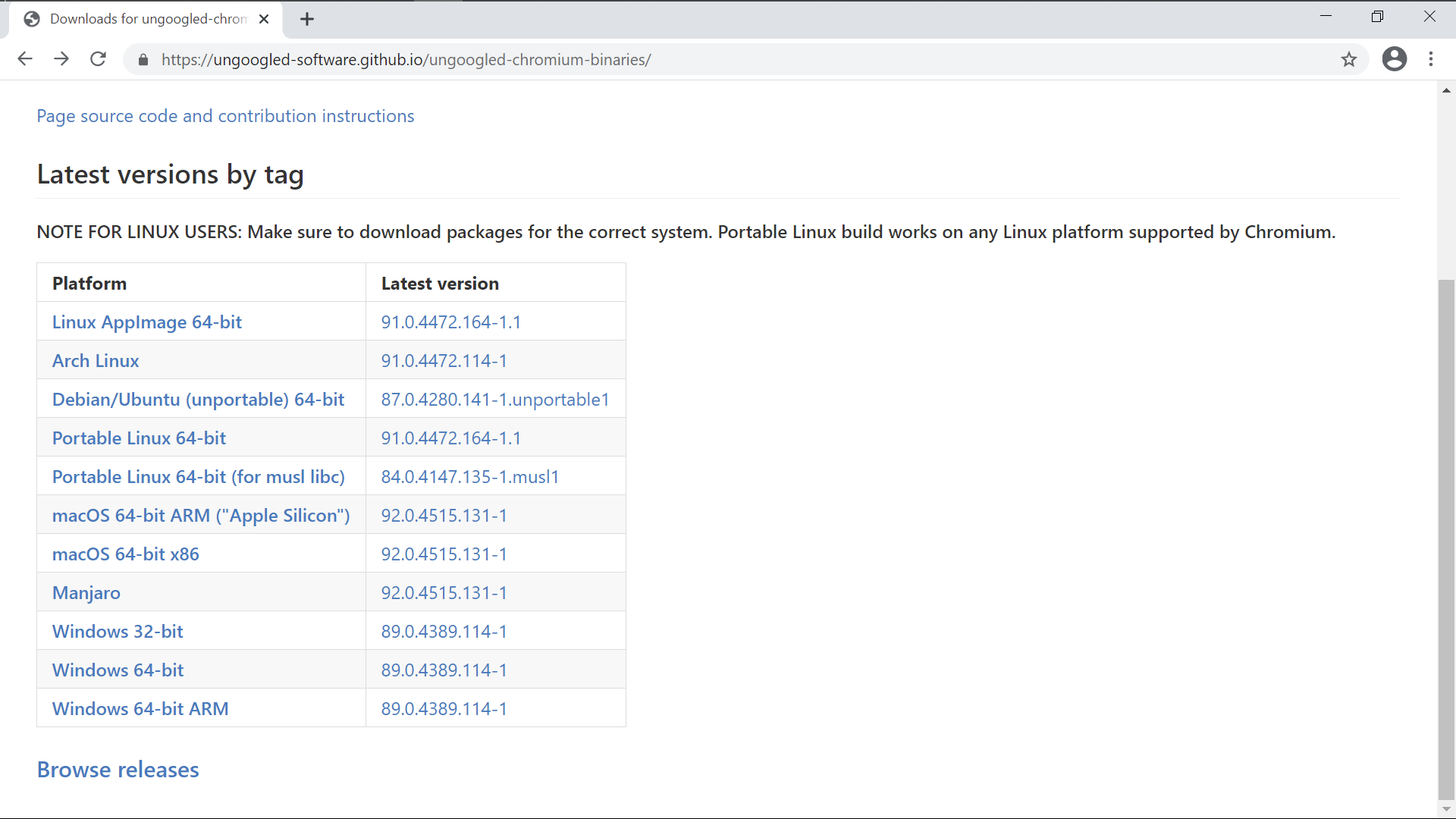Click the browser back arrow

coord(25,59)
